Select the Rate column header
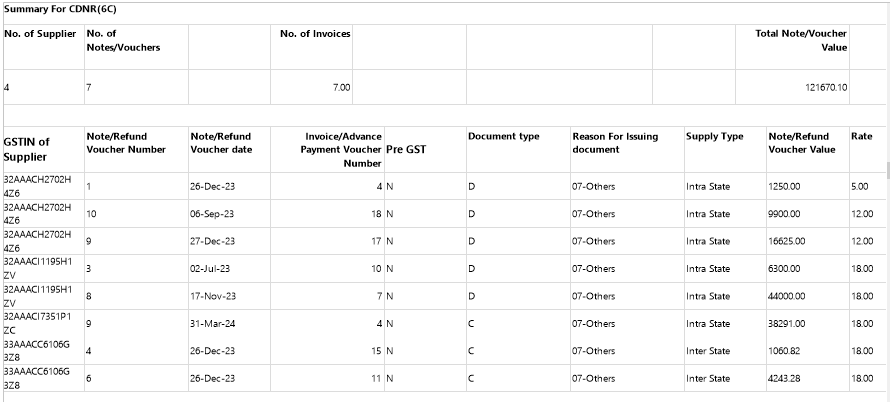The image size is (890, 402). click(861, 136)
